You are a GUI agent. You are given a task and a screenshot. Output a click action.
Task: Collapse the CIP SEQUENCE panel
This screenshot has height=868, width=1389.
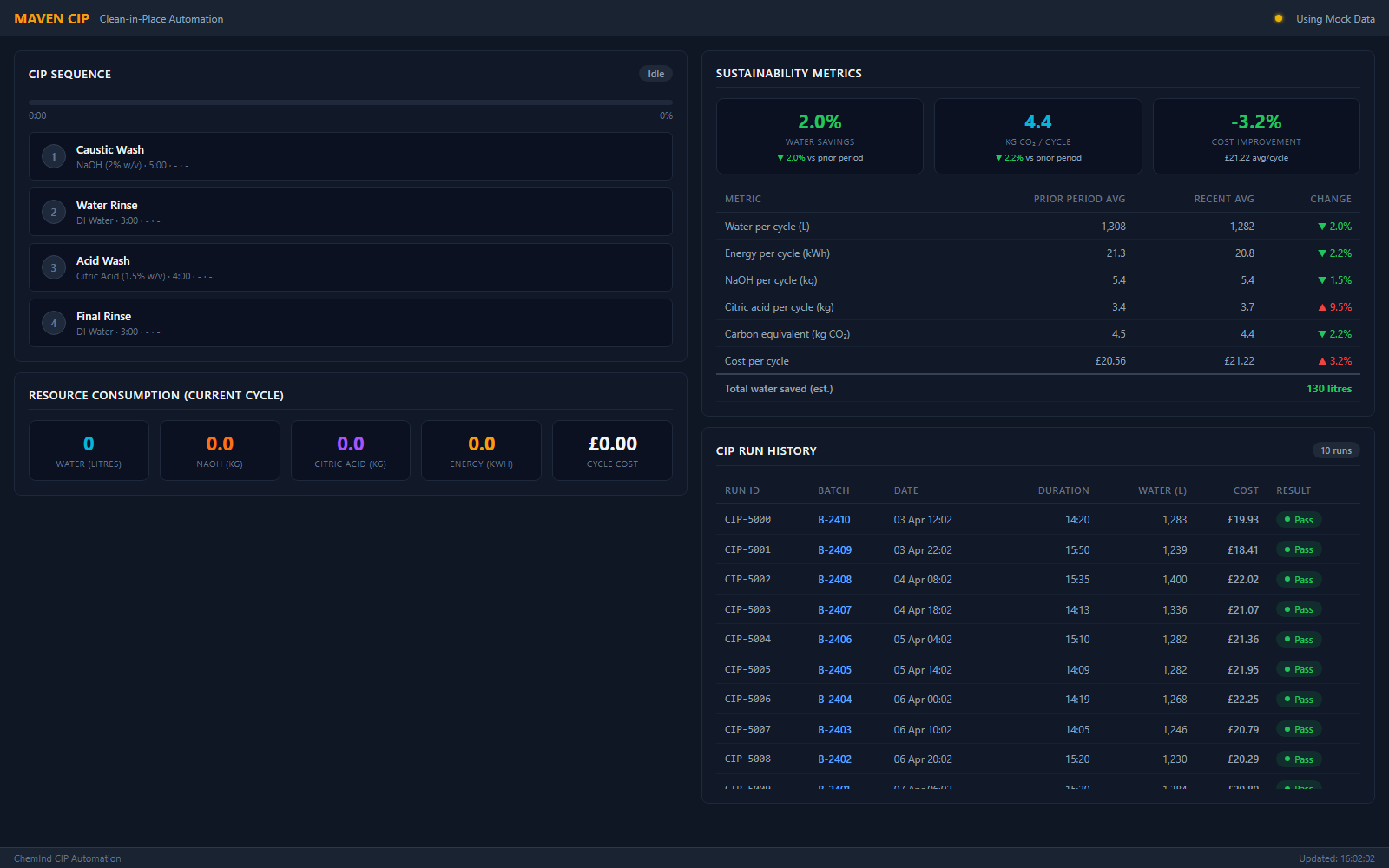pyautogui.click(x=69, y=74)
